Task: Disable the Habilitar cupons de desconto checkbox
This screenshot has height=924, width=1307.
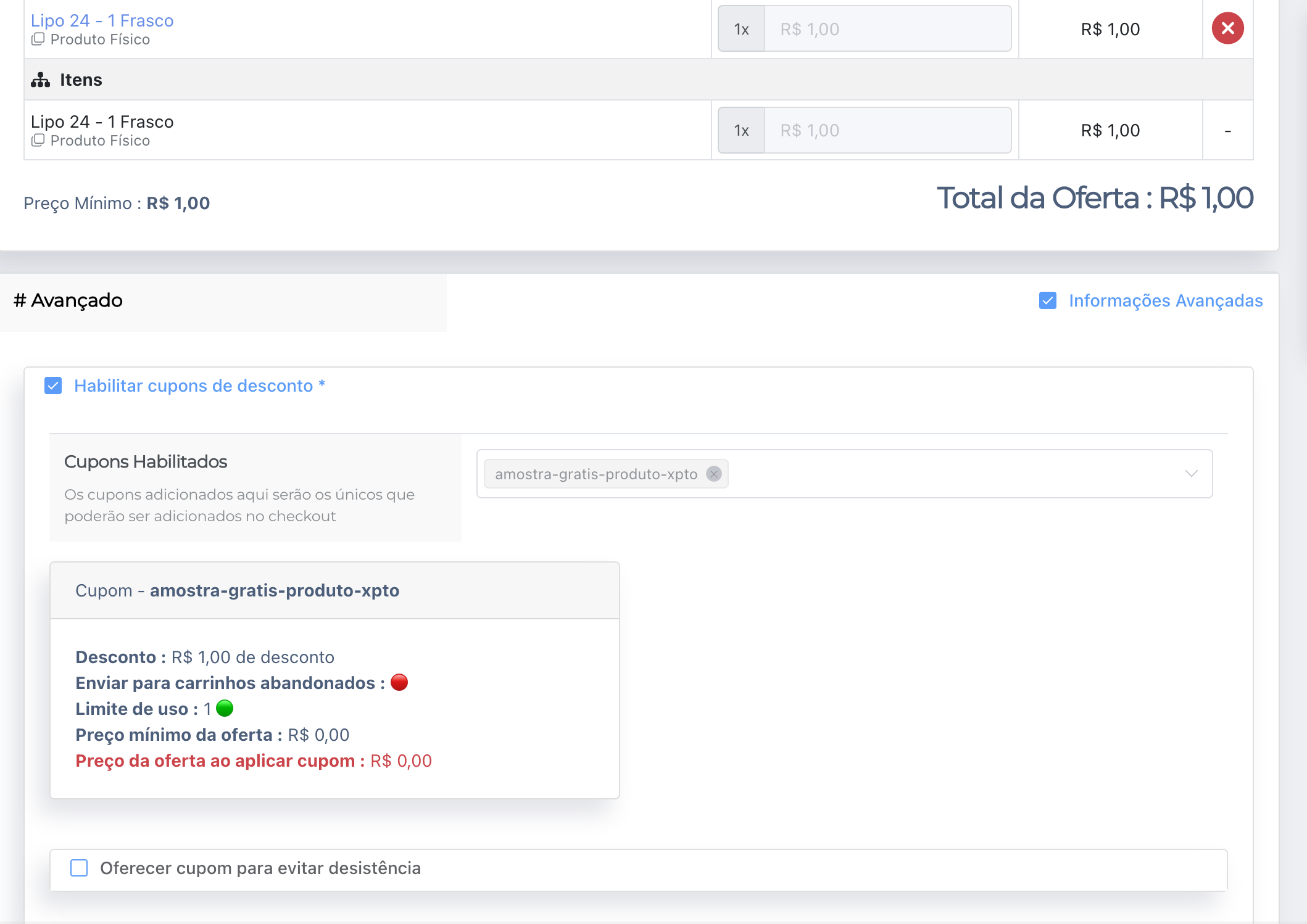Action: [53, 386]
